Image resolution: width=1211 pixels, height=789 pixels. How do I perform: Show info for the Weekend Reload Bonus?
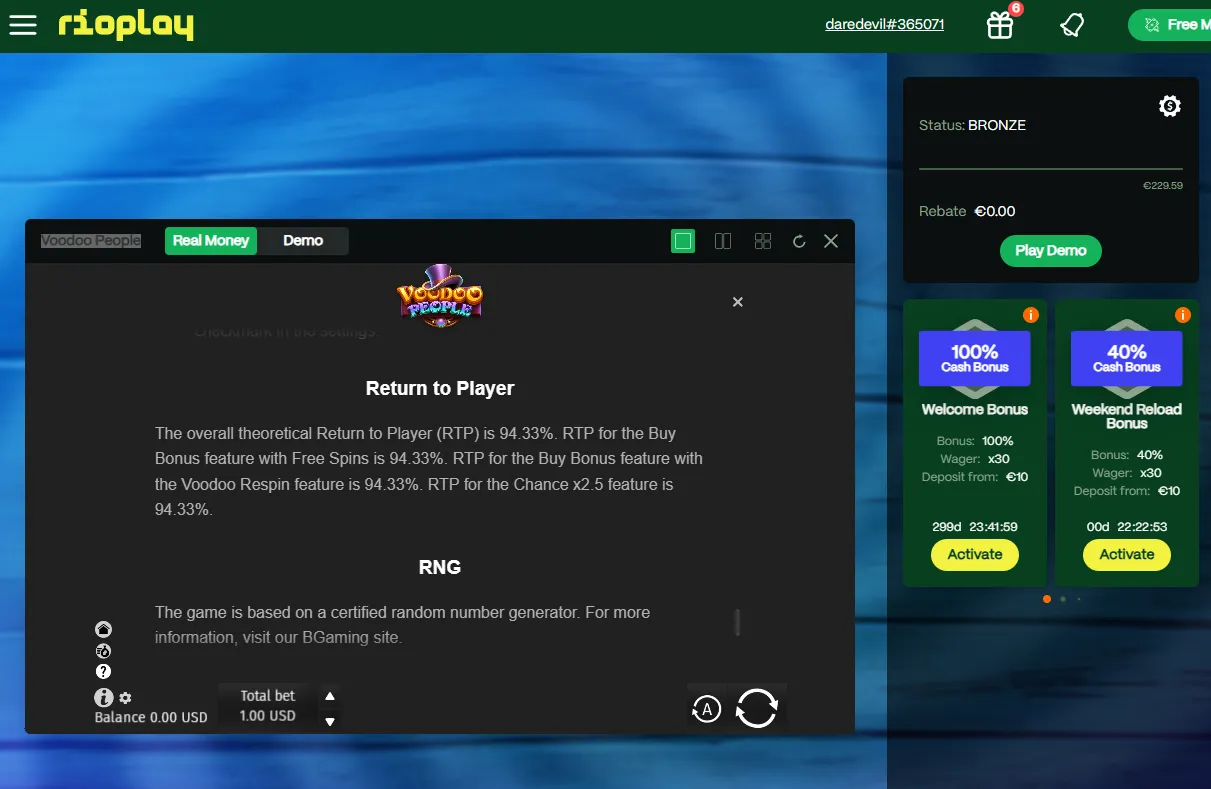1183,315
